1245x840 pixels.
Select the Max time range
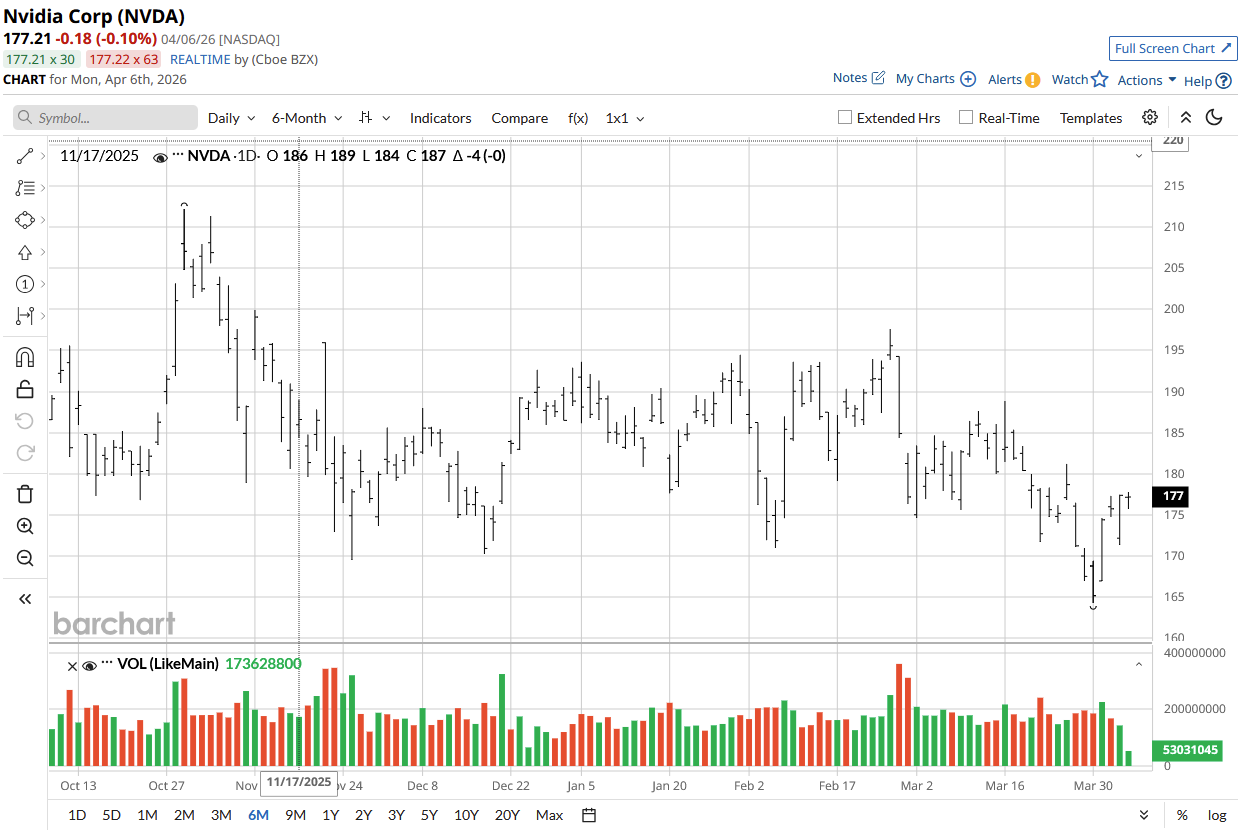[549, 815]
